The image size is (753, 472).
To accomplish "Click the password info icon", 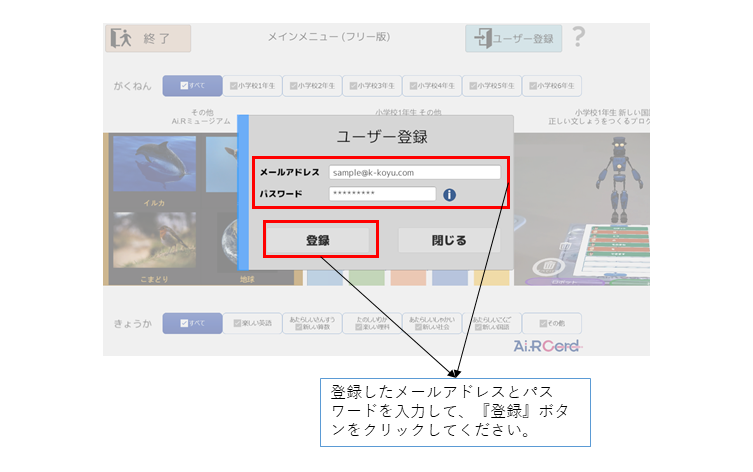I will (449, 194).
